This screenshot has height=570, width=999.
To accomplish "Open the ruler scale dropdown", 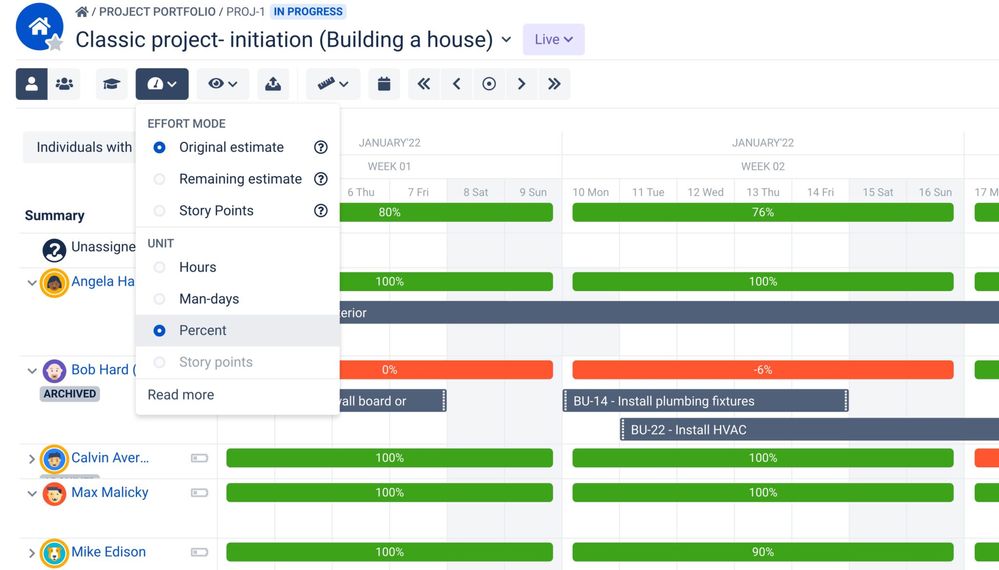I will (333, 84).
